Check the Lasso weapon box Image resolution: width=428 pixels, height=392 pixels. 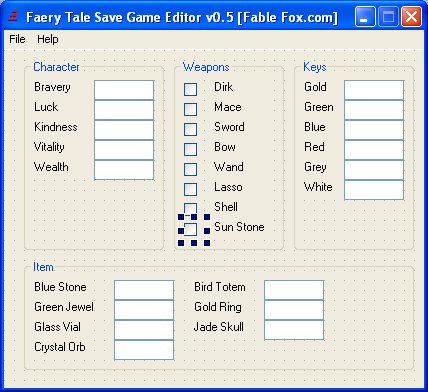pos(190,189)
